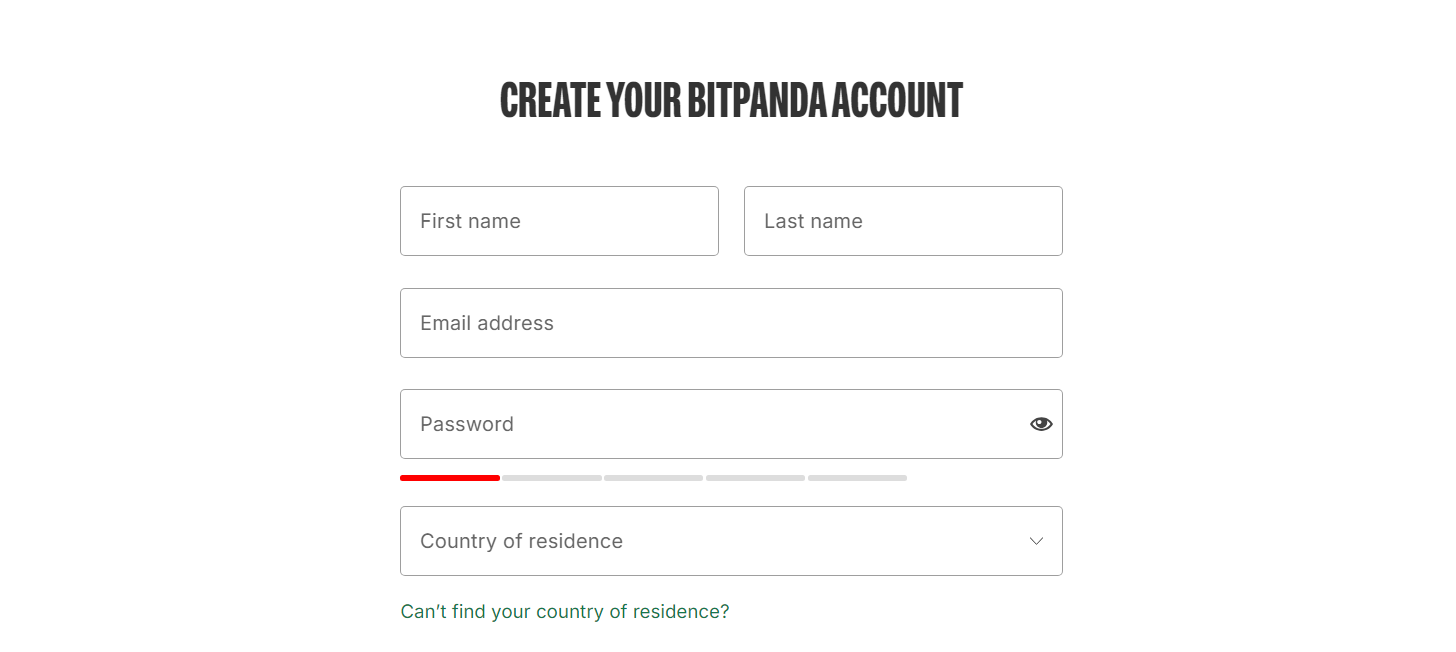Screen dimensions: 1456x652
Task: Click the rightmost strength indicator bar
Action: pyautogui.click(x=857, y=478)
